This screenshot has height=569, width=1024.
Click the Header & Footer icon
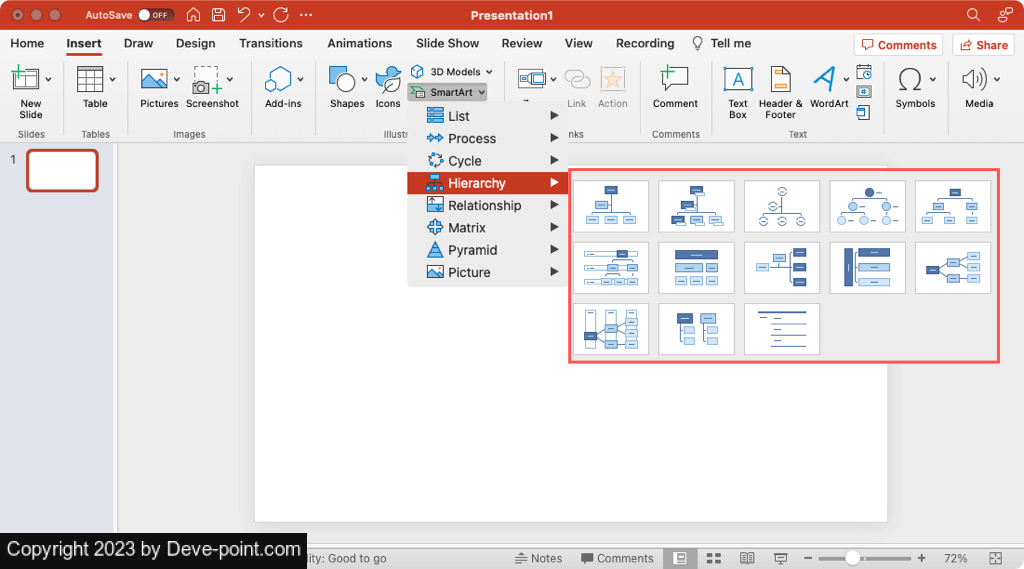tap(780, 81)
